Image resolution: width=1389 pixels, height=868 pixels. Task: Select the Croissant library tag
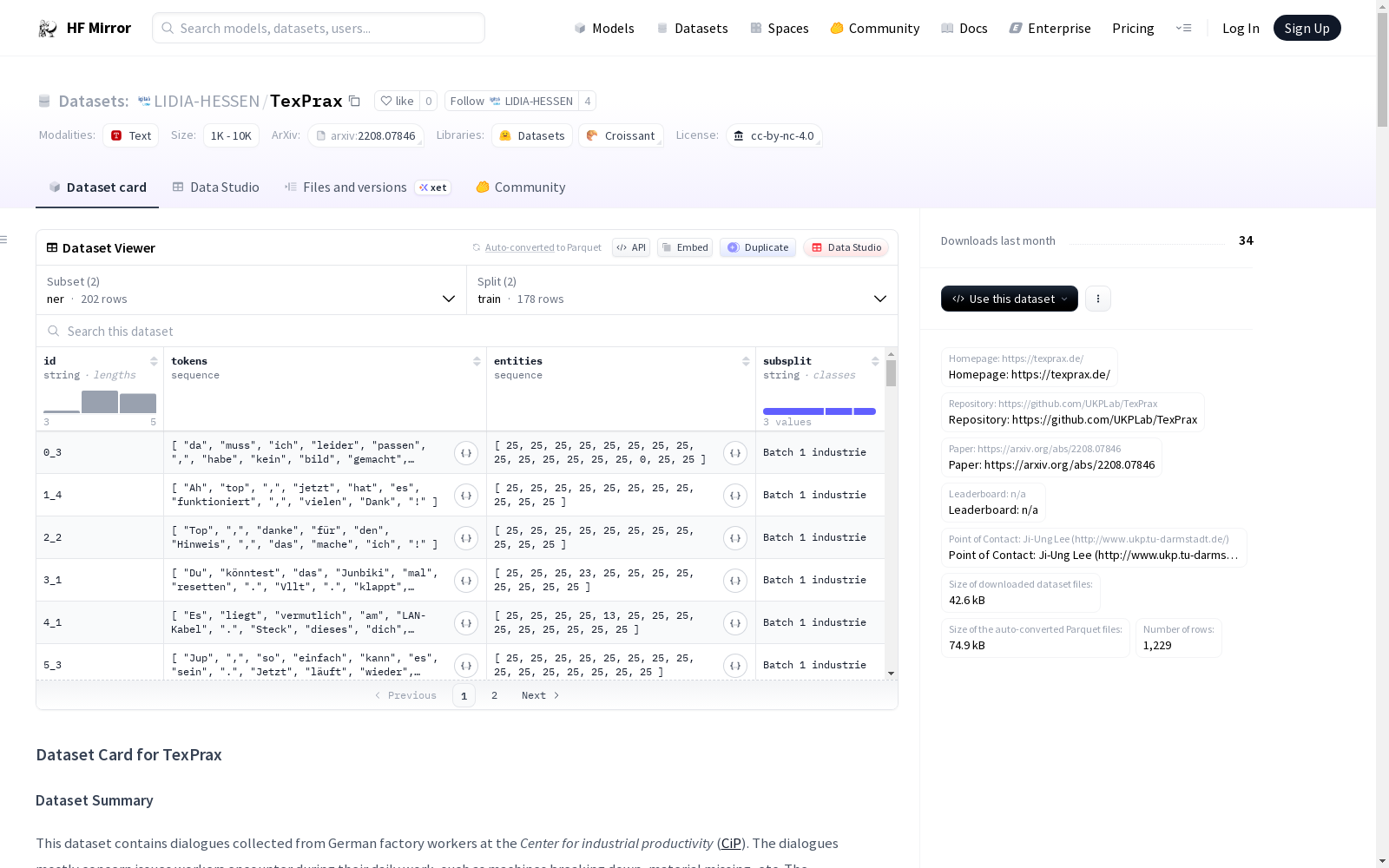coord(621,135)
